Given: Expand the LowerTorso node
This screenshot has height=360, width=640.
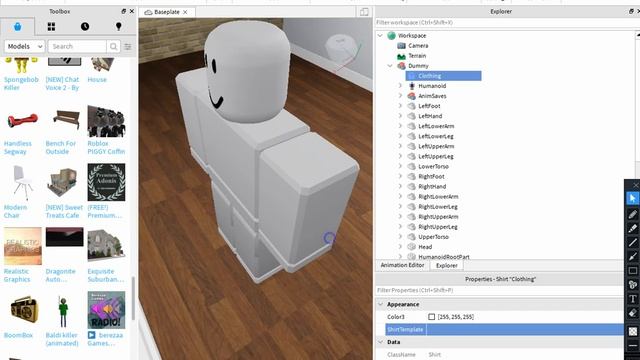Looking at the screenshot, I should 400,166.
